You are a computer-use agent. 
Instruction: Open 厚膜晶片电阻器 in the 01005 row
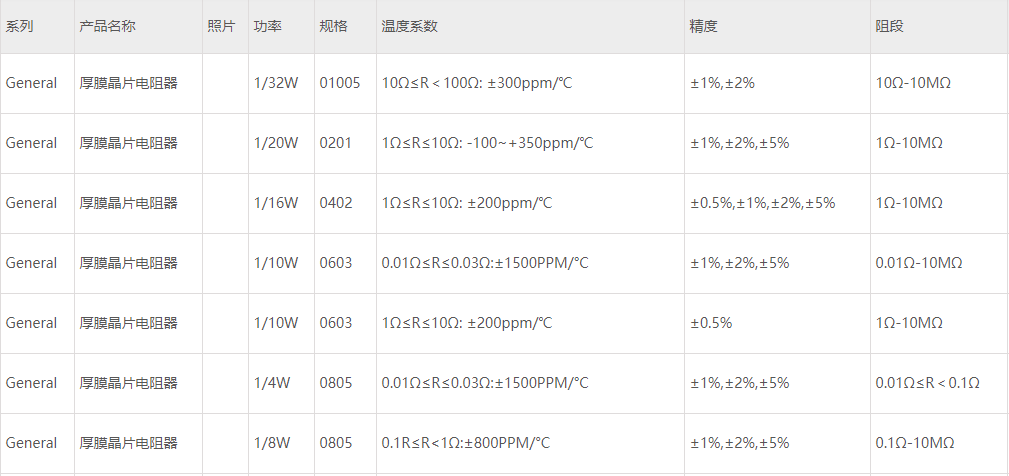click(128, 83)
